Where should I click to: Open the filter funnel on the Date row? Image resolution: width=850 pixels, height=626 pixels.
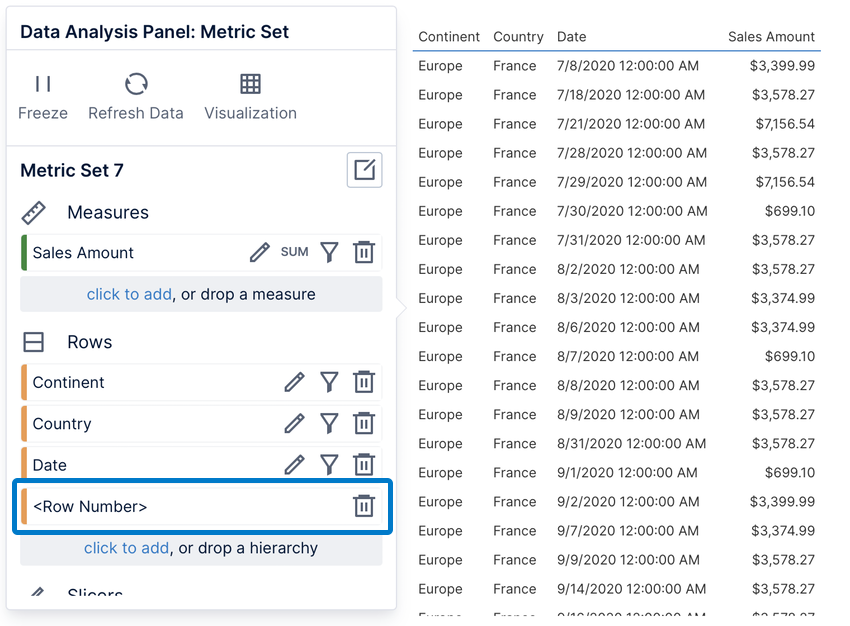click(x=329, y=464)
